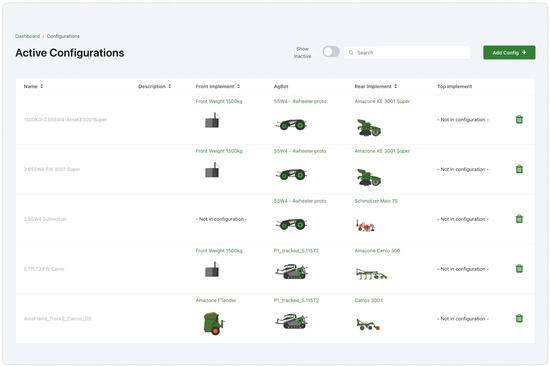Select the P1_tracked AgBot image in fourth row

291,272
